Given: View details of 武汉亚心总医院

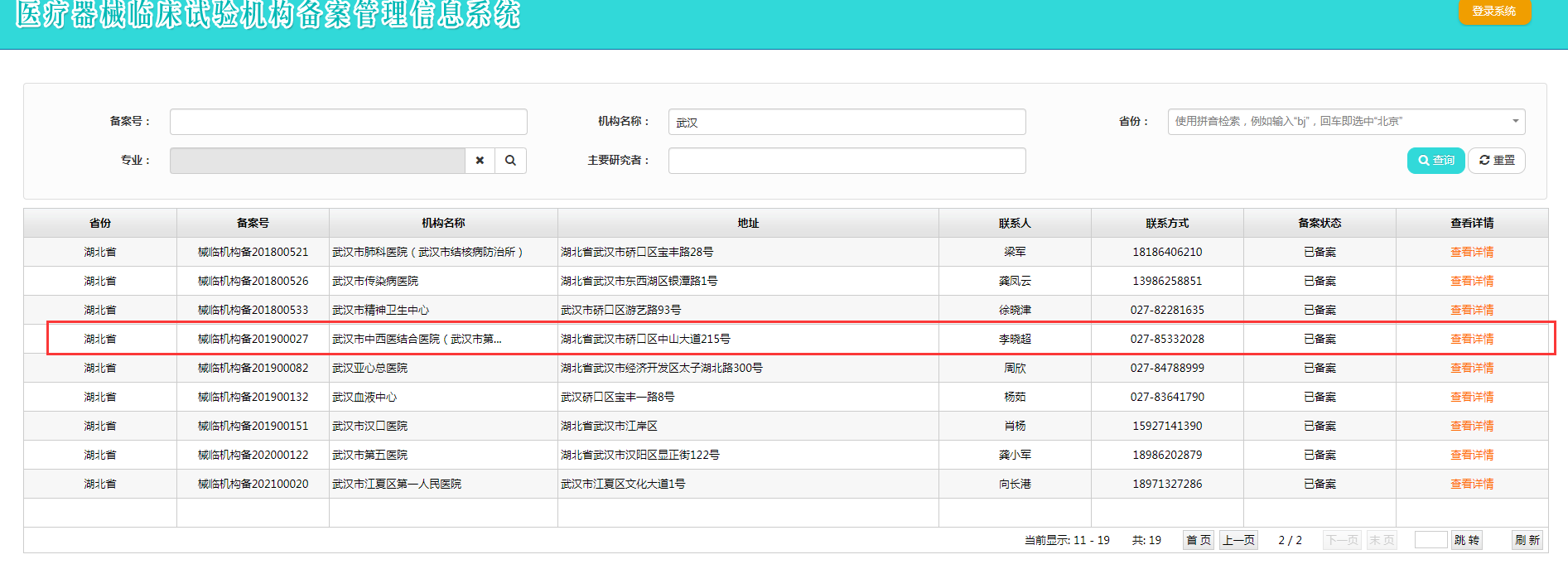Looking at the screenshot, I should pyautogui.click(x=1471, y=369).
